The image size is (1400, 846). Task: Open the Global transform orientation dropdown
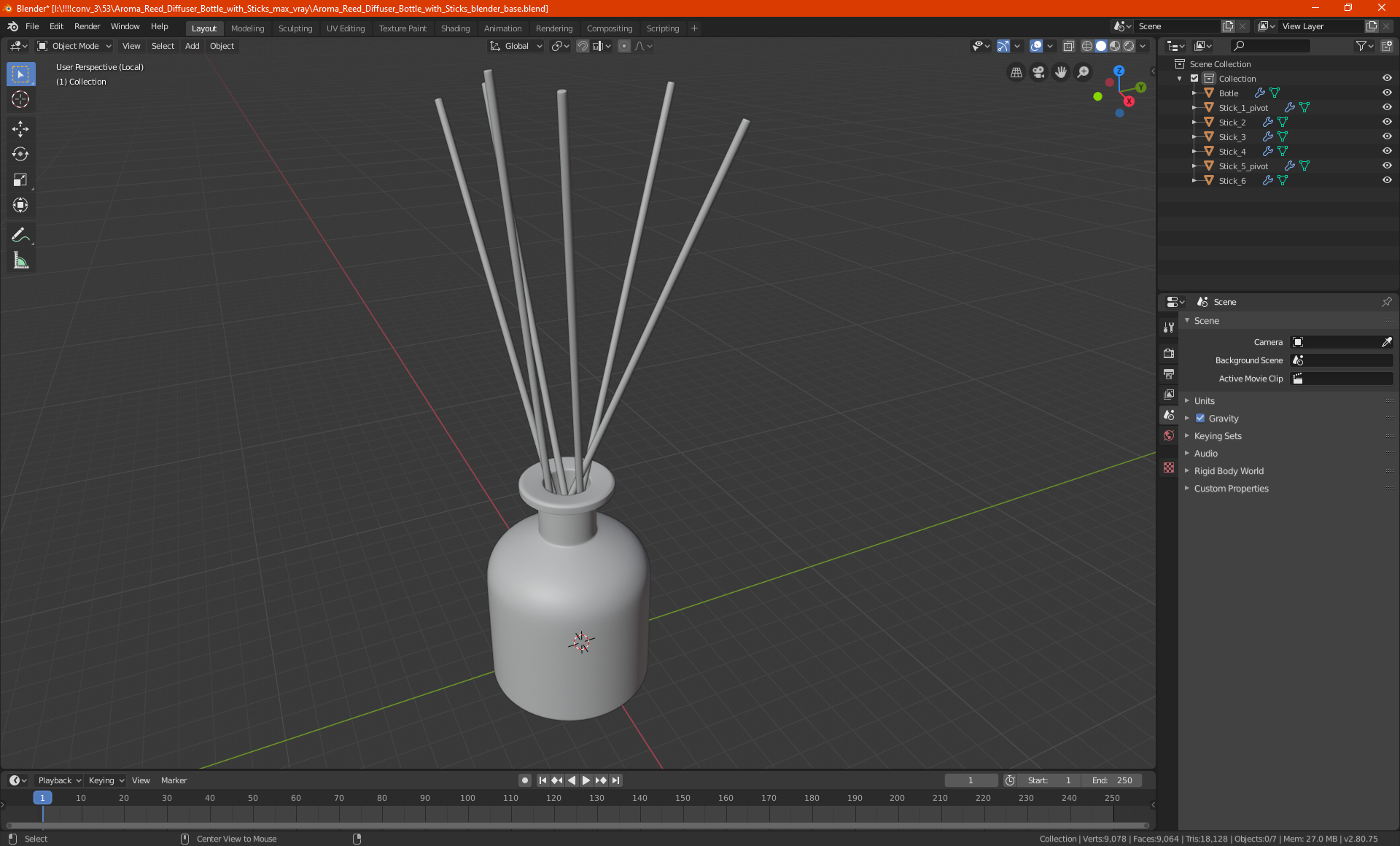point(516,46)
